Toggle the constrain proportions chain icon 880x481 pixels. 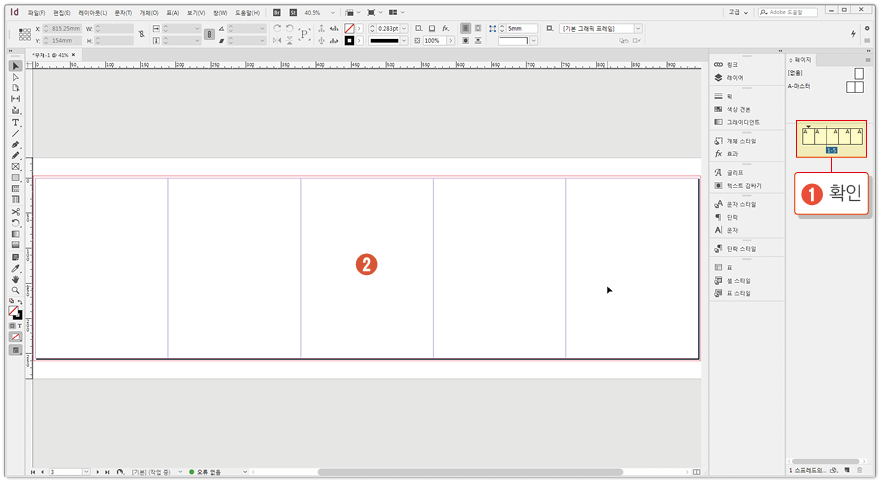click(141, 34)
